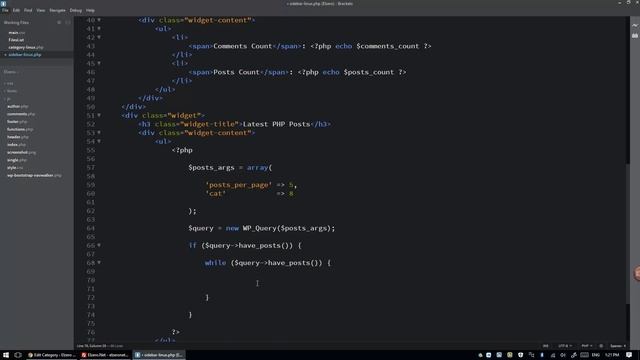This screenshot has height=360, width=640.
Task: Open footer.php in project tree
Action: click(17, 122)
